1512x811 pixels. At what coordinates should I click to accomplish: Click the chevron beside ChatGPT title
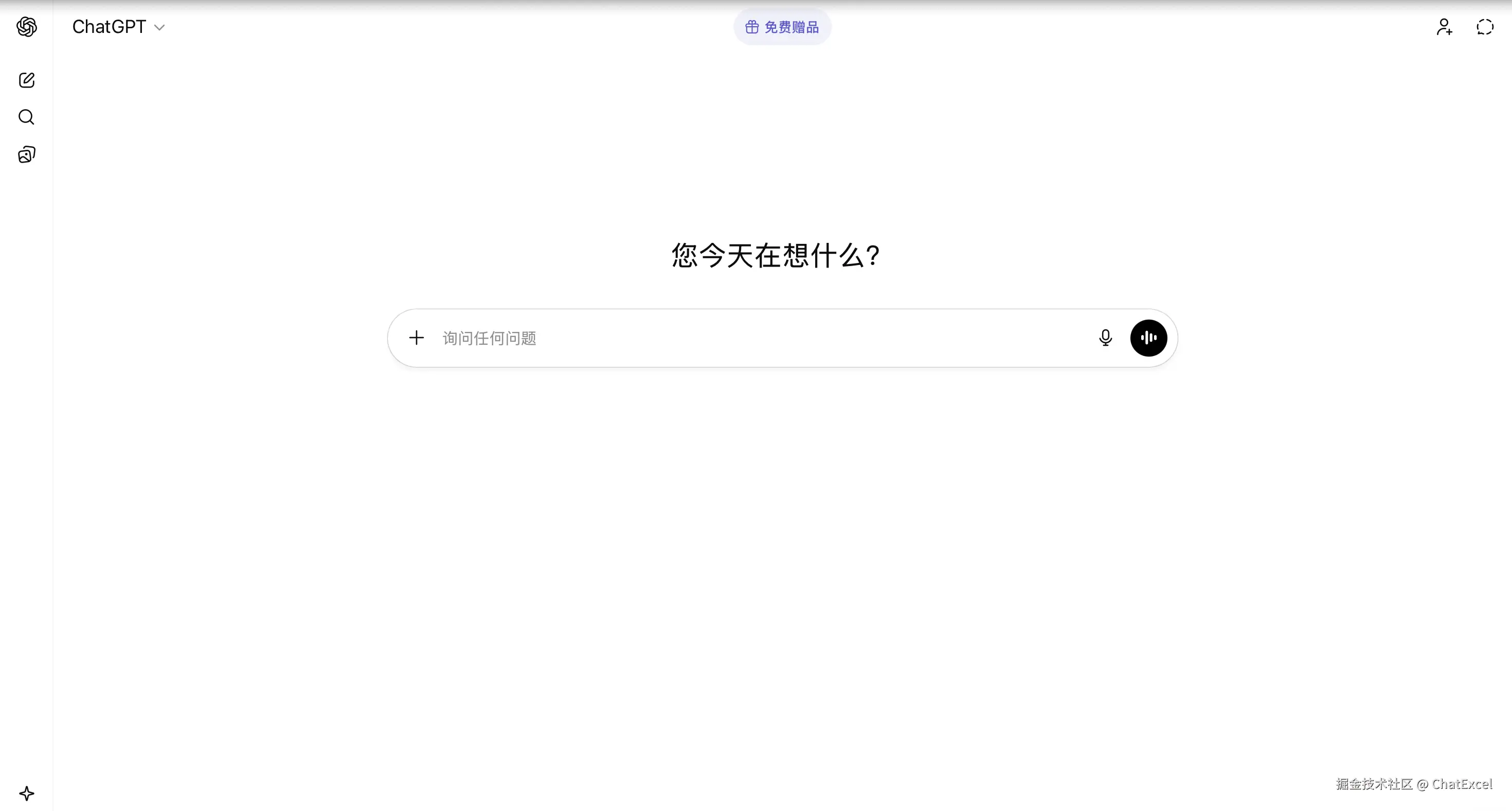pos(159,28)
